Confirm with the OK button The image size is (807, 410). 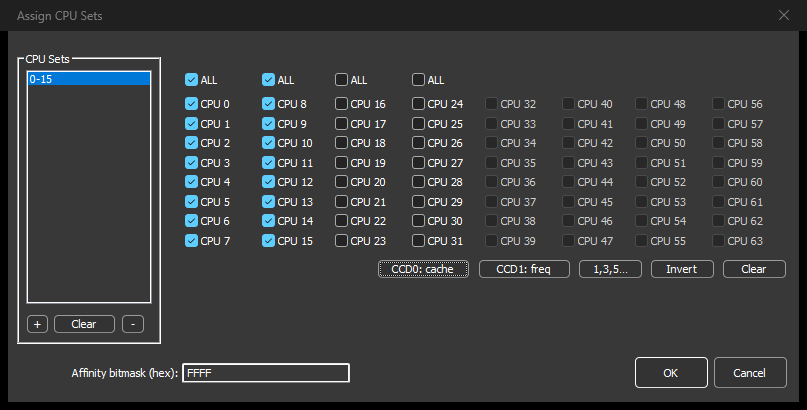click(671, 372)
